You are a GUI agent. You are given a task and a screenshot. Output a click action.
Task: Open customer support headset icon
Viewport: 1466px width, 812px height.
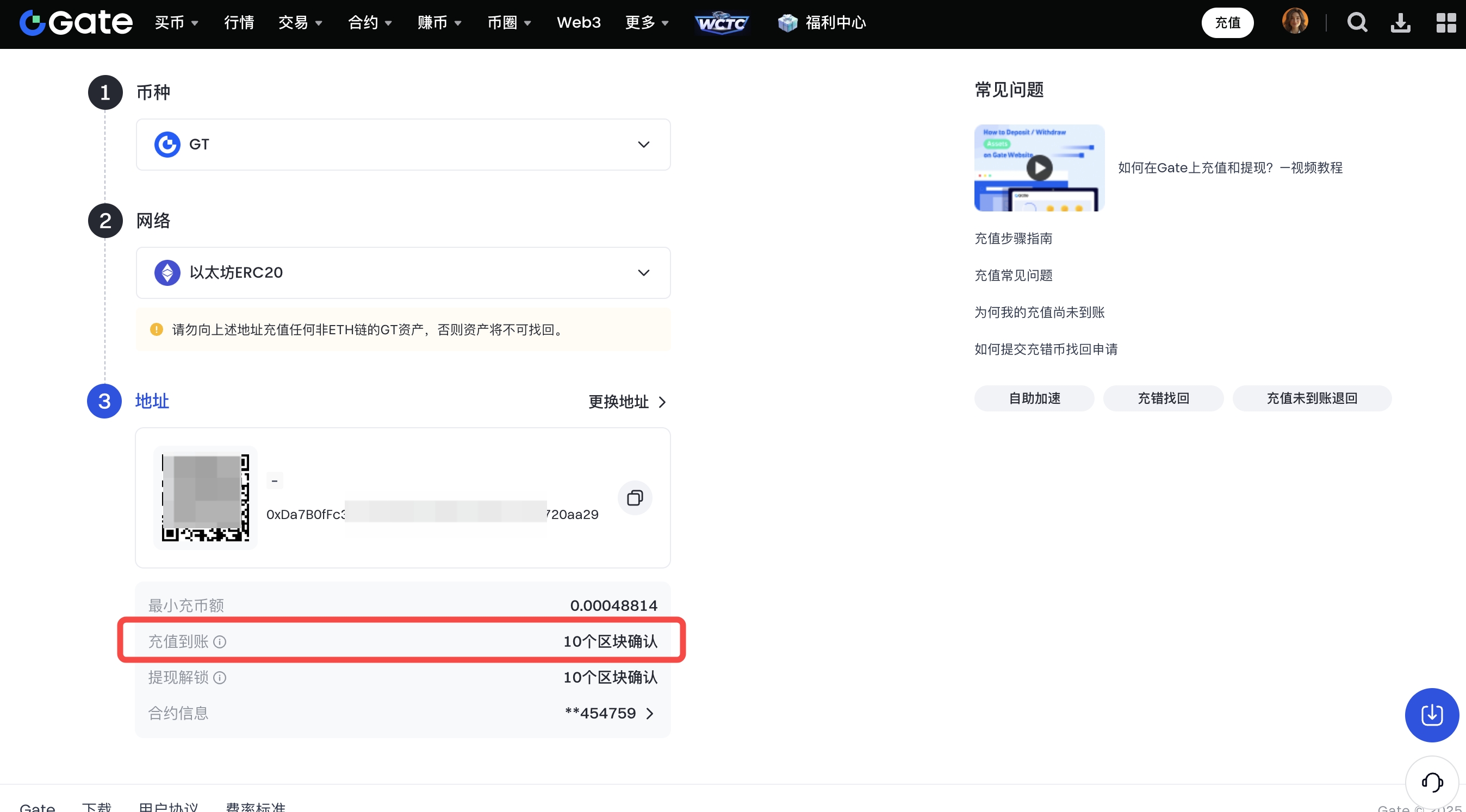coord(1431,783)
